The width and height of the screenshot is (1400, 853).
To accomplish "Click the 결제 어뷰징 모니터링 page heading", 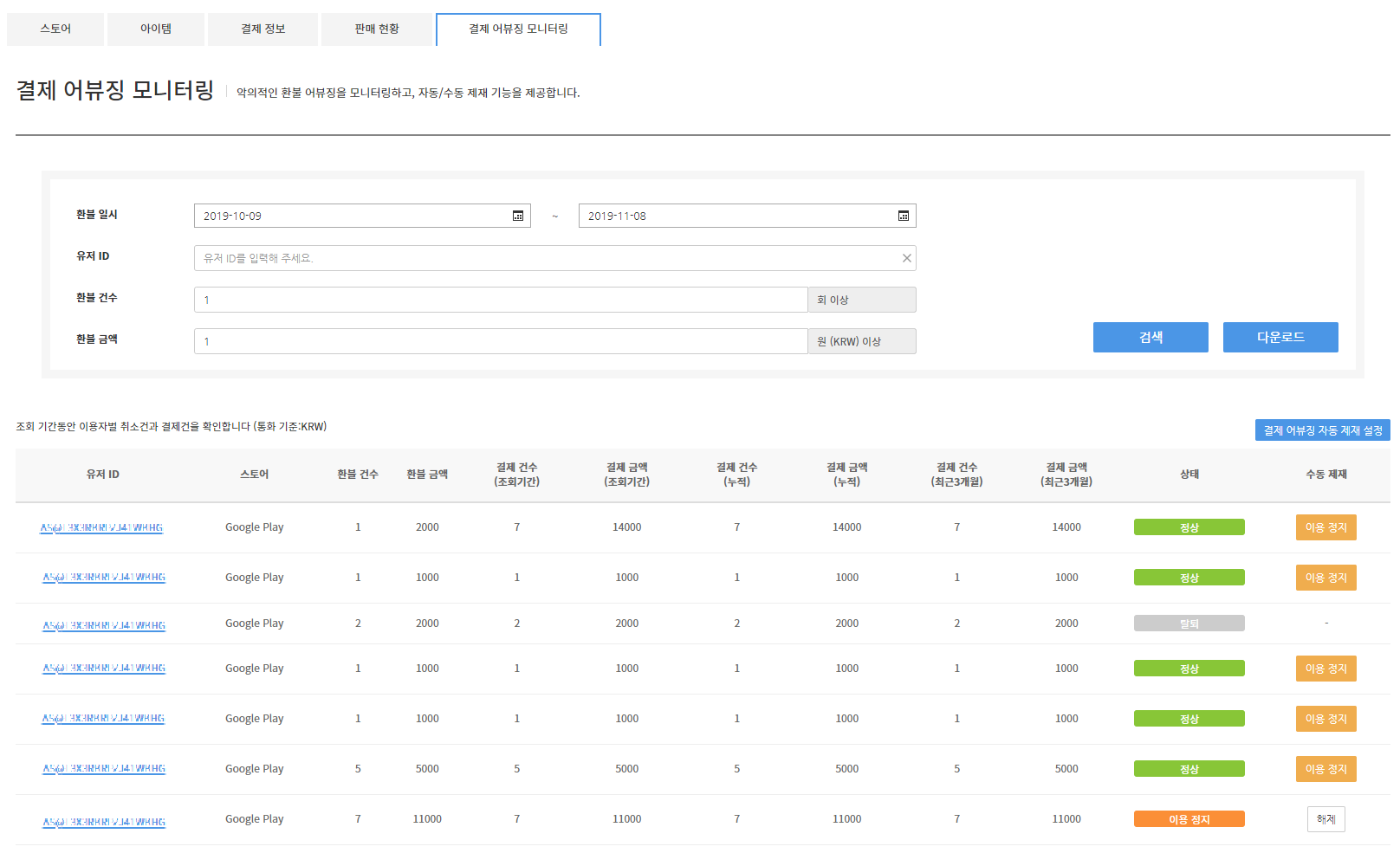I will coord(115,90).
